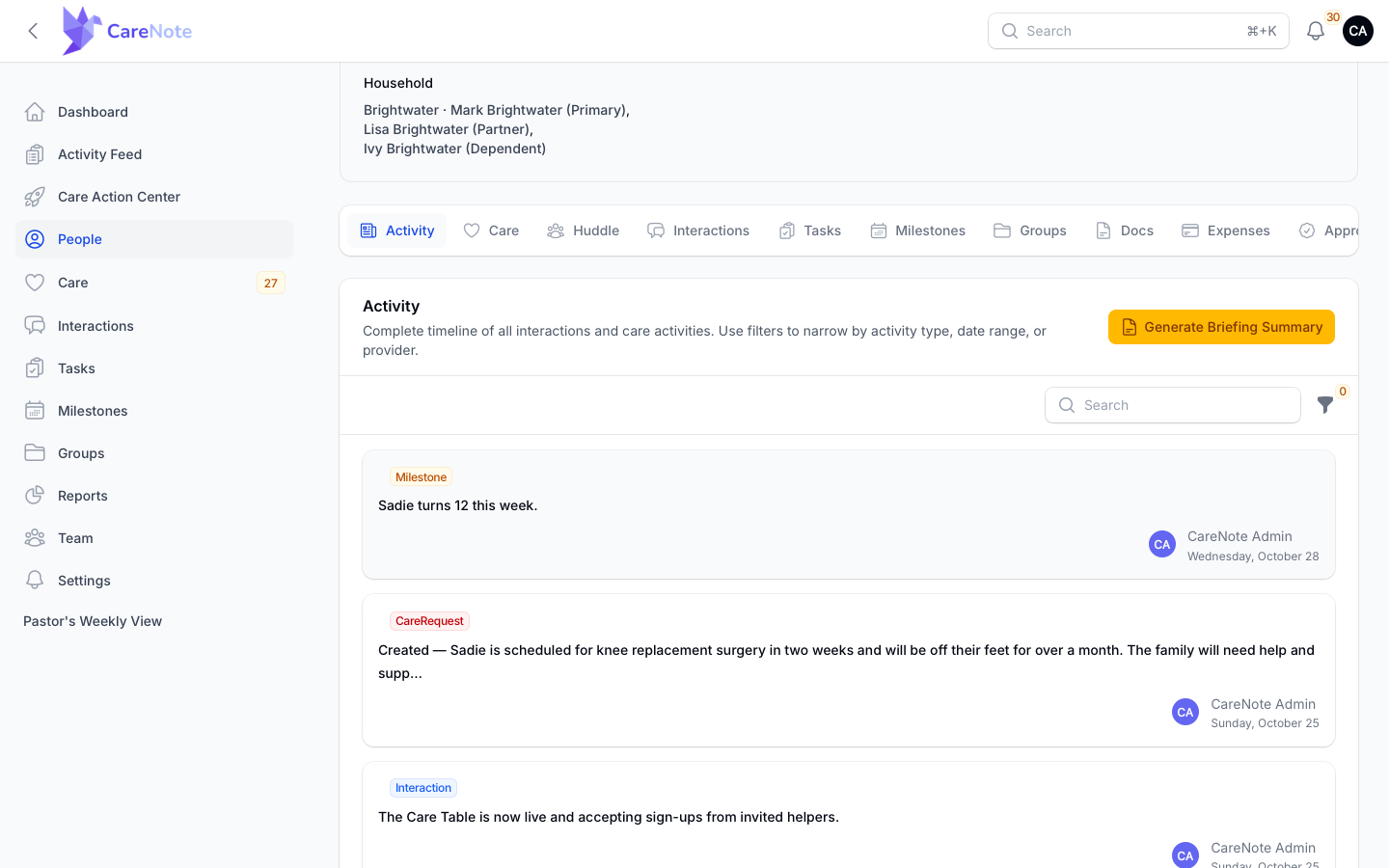
Task: Click the Care Action Center rocket icon
Action: point(35,197)
